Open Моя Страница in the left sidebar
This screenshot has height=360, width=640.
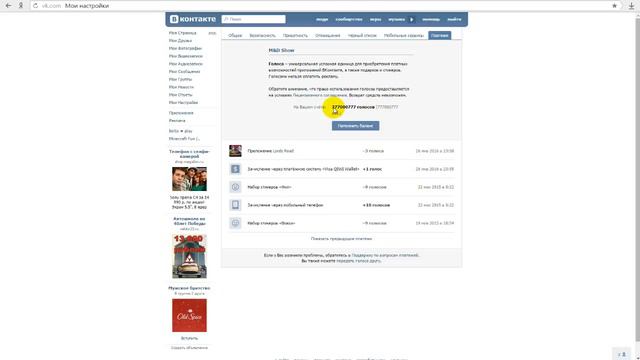click(182, 33)
